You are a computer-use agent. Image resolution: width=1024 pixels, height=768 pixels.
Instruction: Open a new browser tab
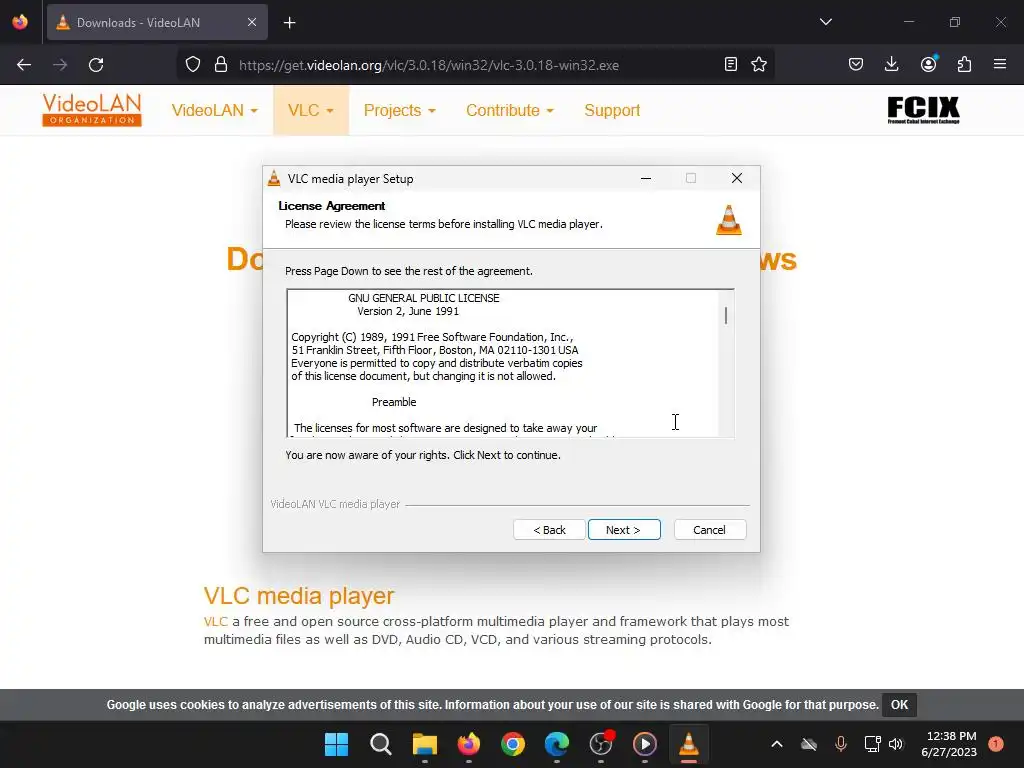[289, 23]
